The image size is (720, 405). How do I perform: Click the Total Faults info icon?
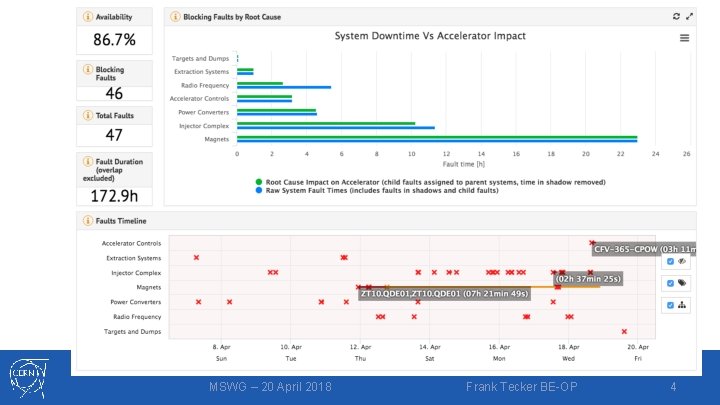tap(88, 115)
